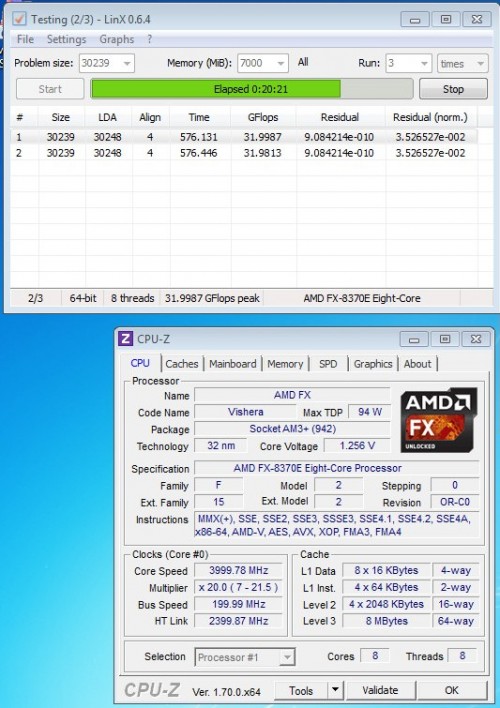Switch to the Graphics tab

(x=373, y=364)
